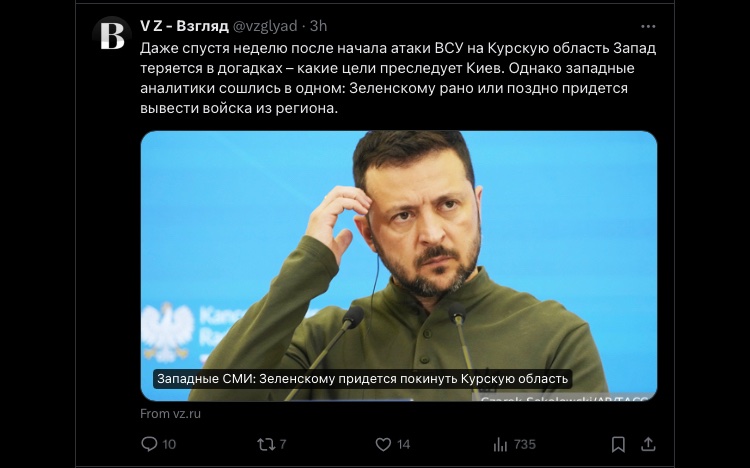Image resolution: width=750 pixels, height=468 pixels.
Task: Share the post using the upload arrow icon
Action: click(648, 444)
